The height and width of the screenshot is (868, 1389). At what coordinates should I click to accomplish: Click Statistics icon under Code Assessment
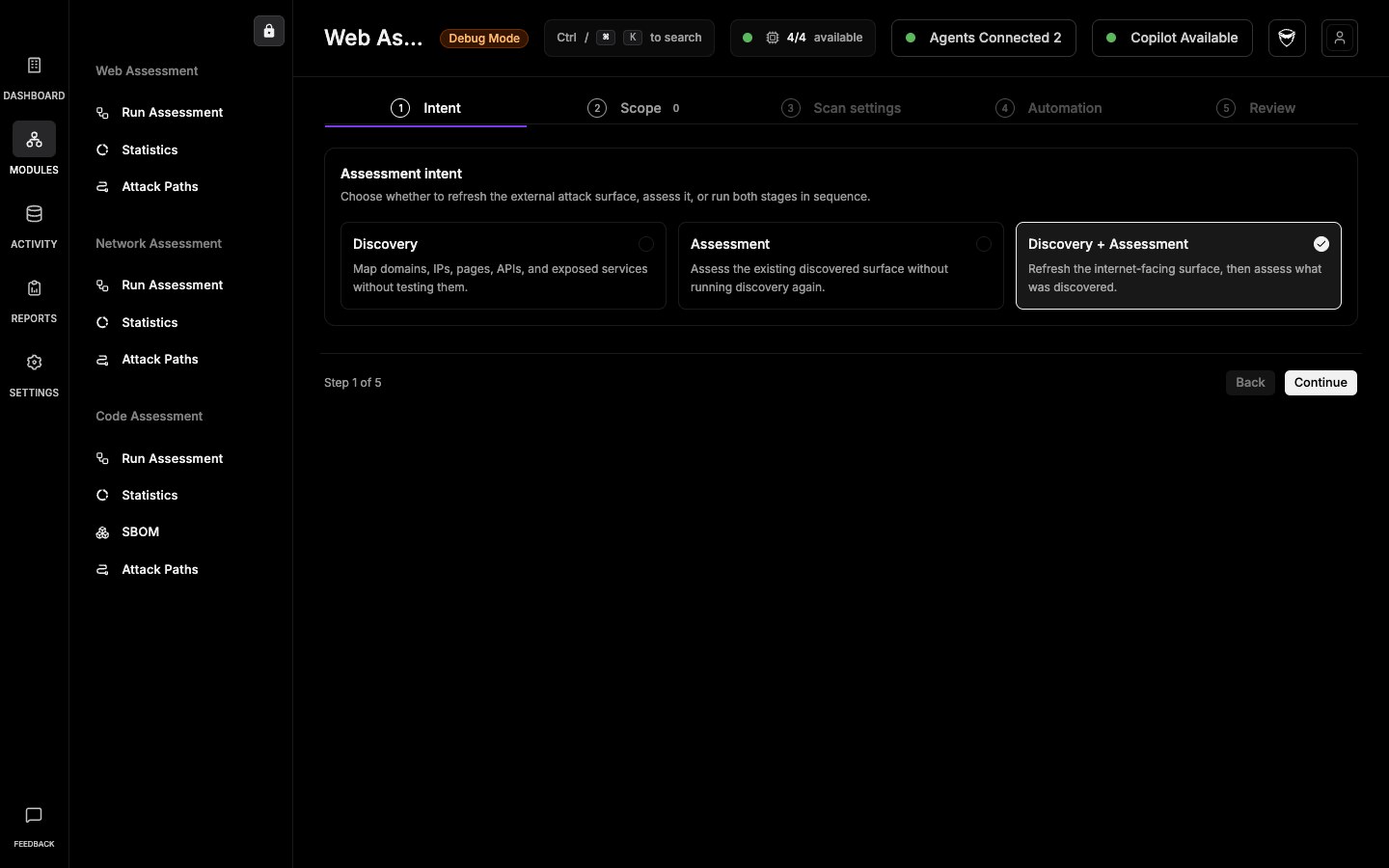(102, 496)
